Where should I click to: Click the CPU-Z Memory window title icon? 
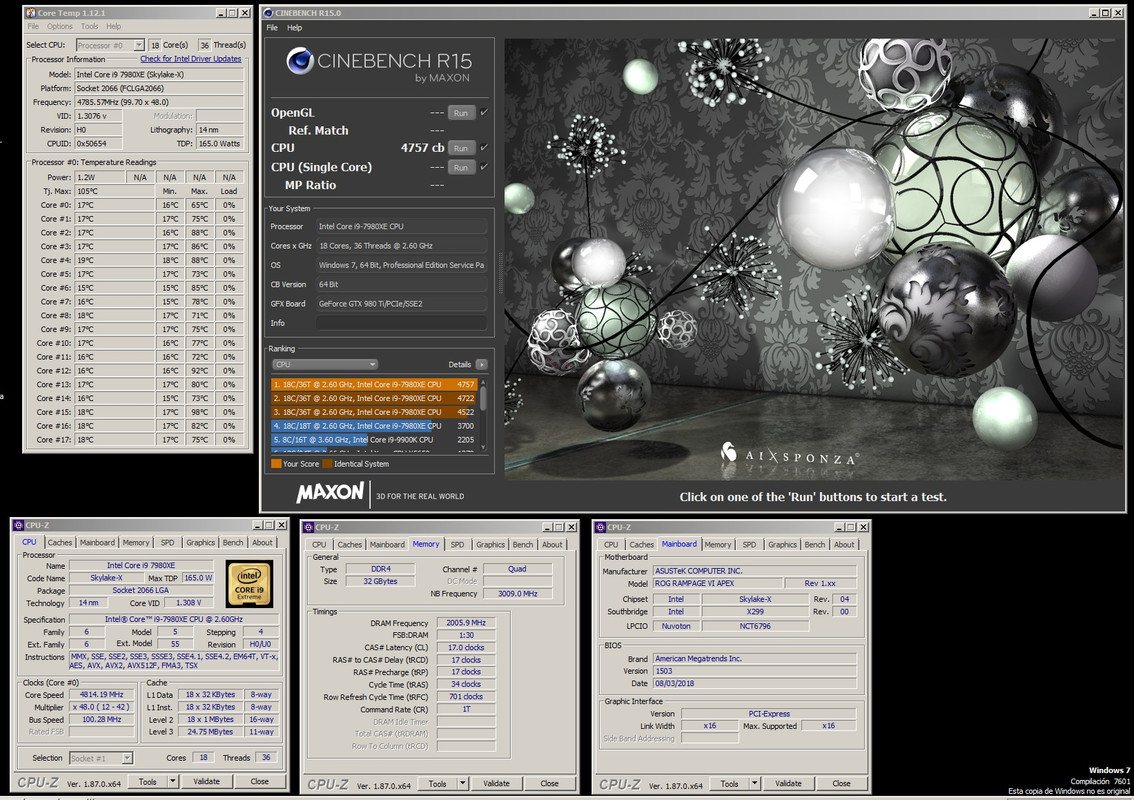[308, 527]
